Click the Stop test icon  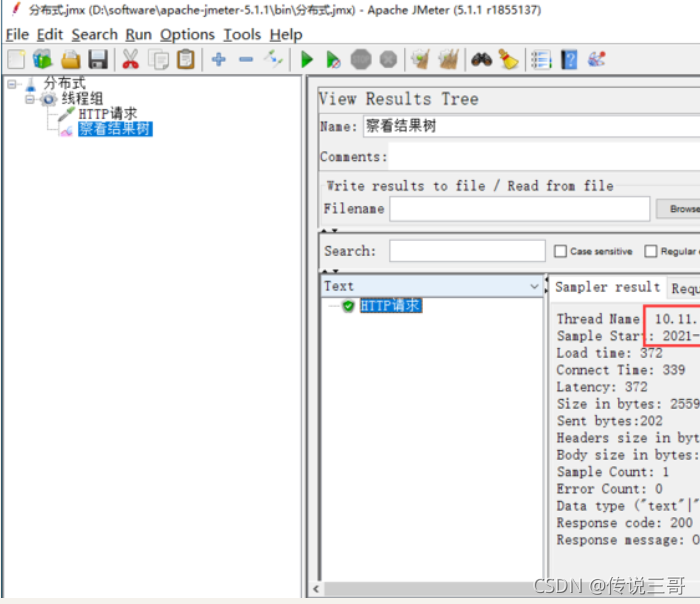click(361, 59)
